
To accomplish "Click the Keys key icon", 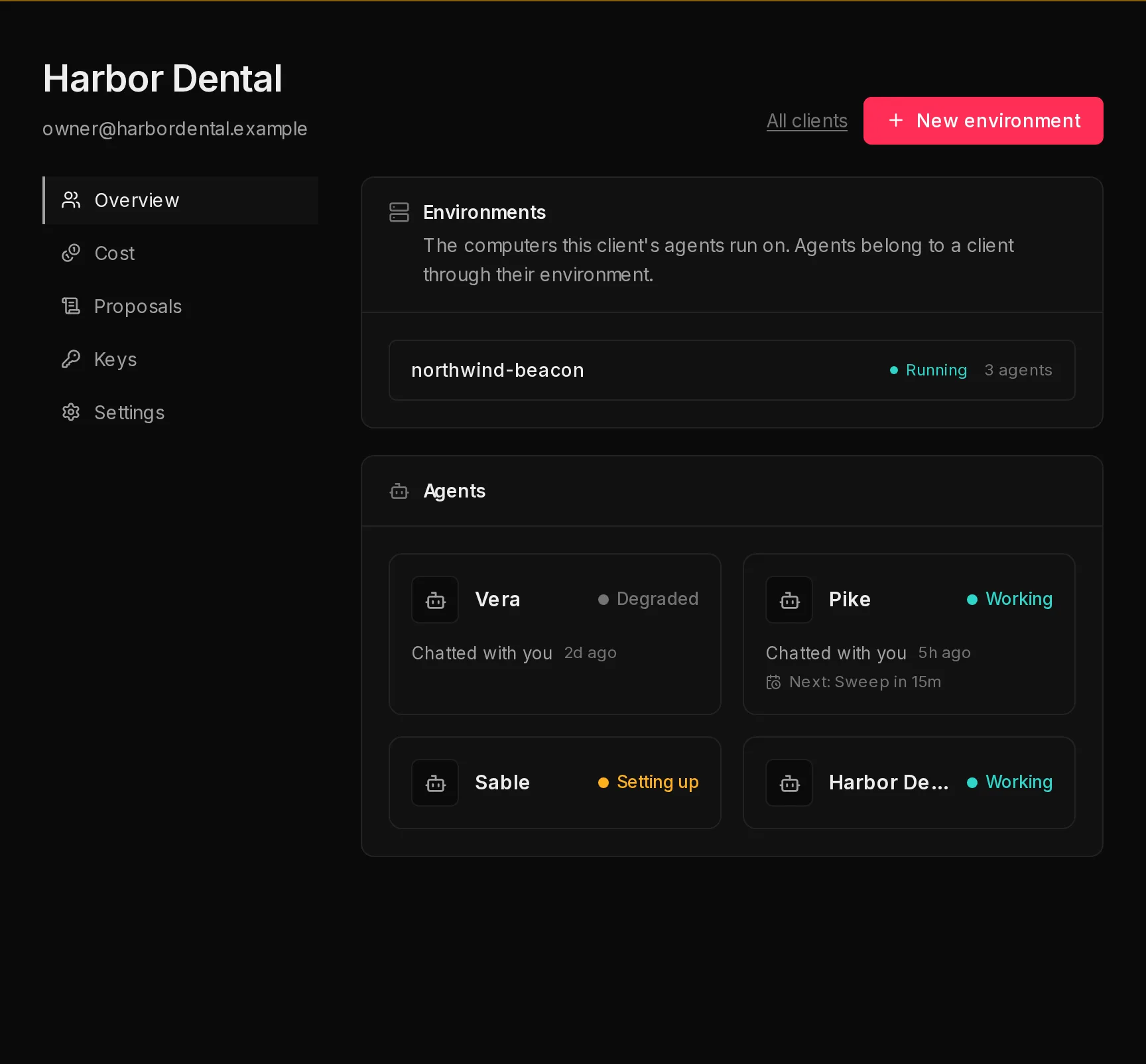I will coord(71,360).
